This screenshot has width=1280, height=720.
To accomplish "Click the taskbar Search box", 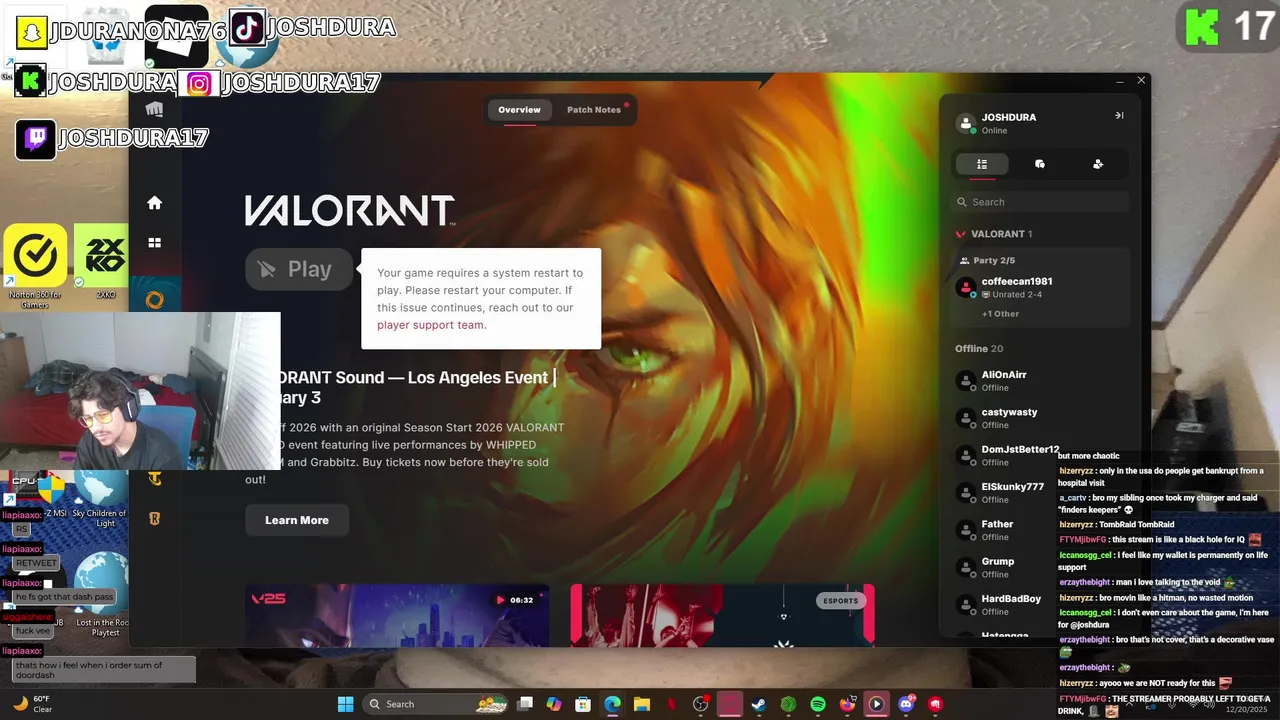I will (437, 704).
